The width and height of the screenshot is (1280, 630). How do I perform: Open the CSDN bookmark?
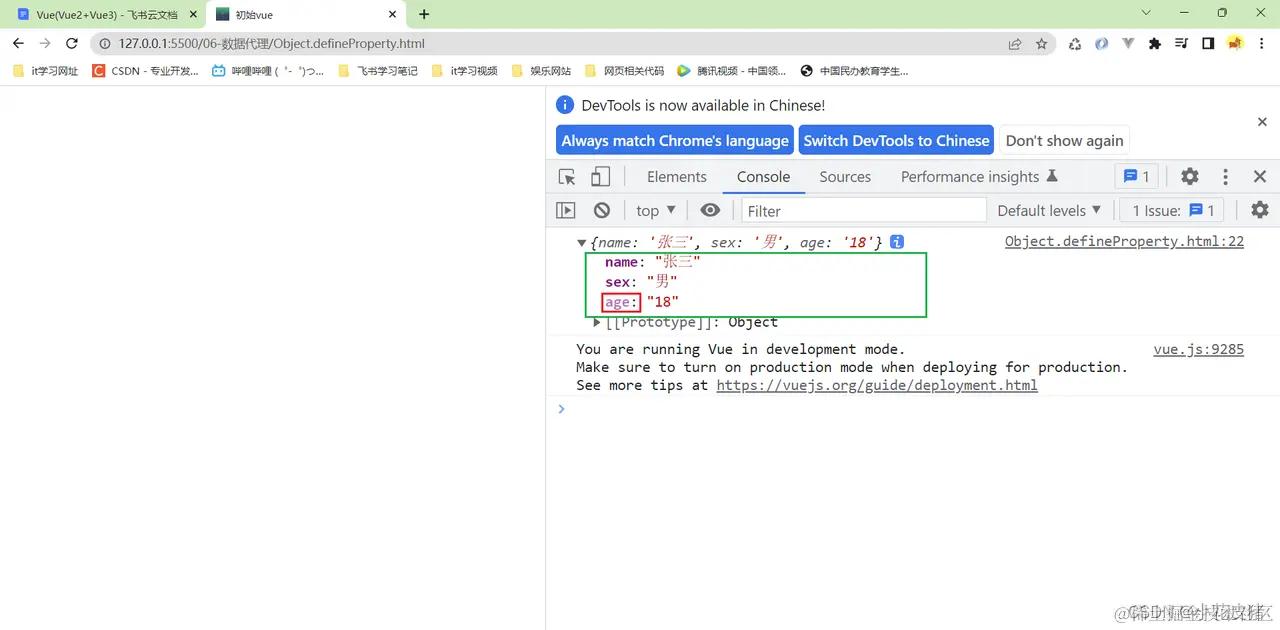[x=145, y=71]
